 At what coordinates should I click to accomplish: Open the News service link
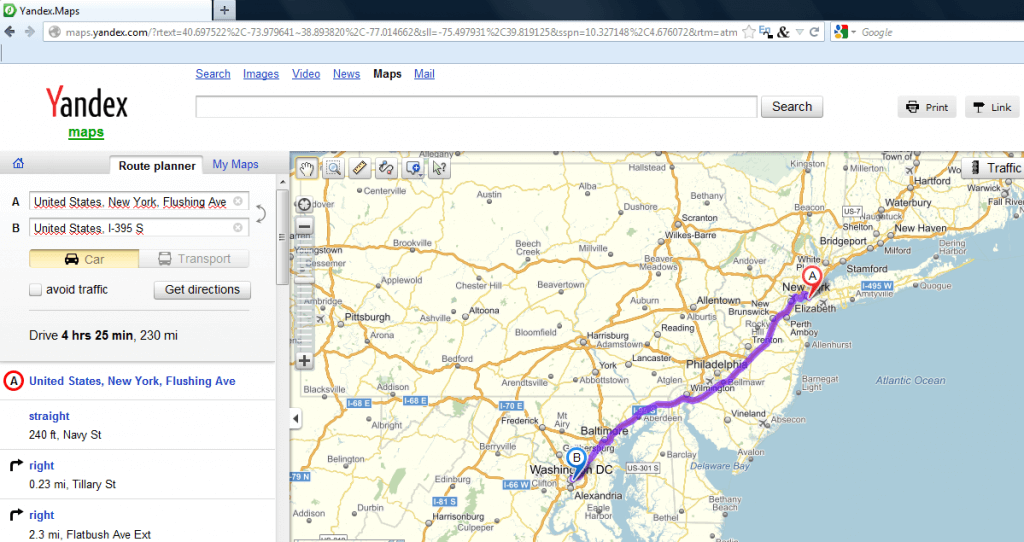tap(346, 74)
